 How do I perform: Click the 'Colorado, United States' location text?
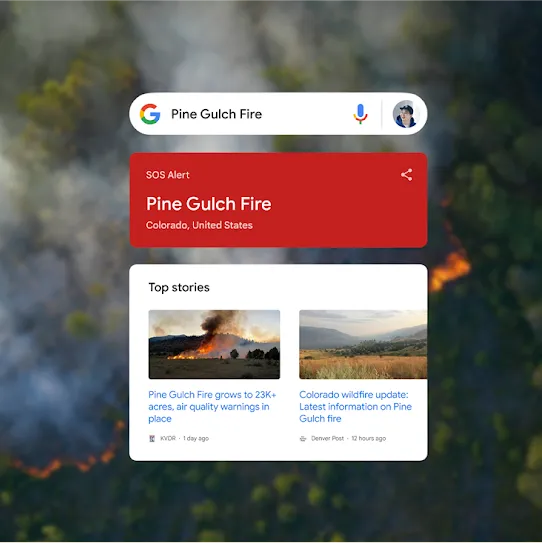tap(199, 225)
